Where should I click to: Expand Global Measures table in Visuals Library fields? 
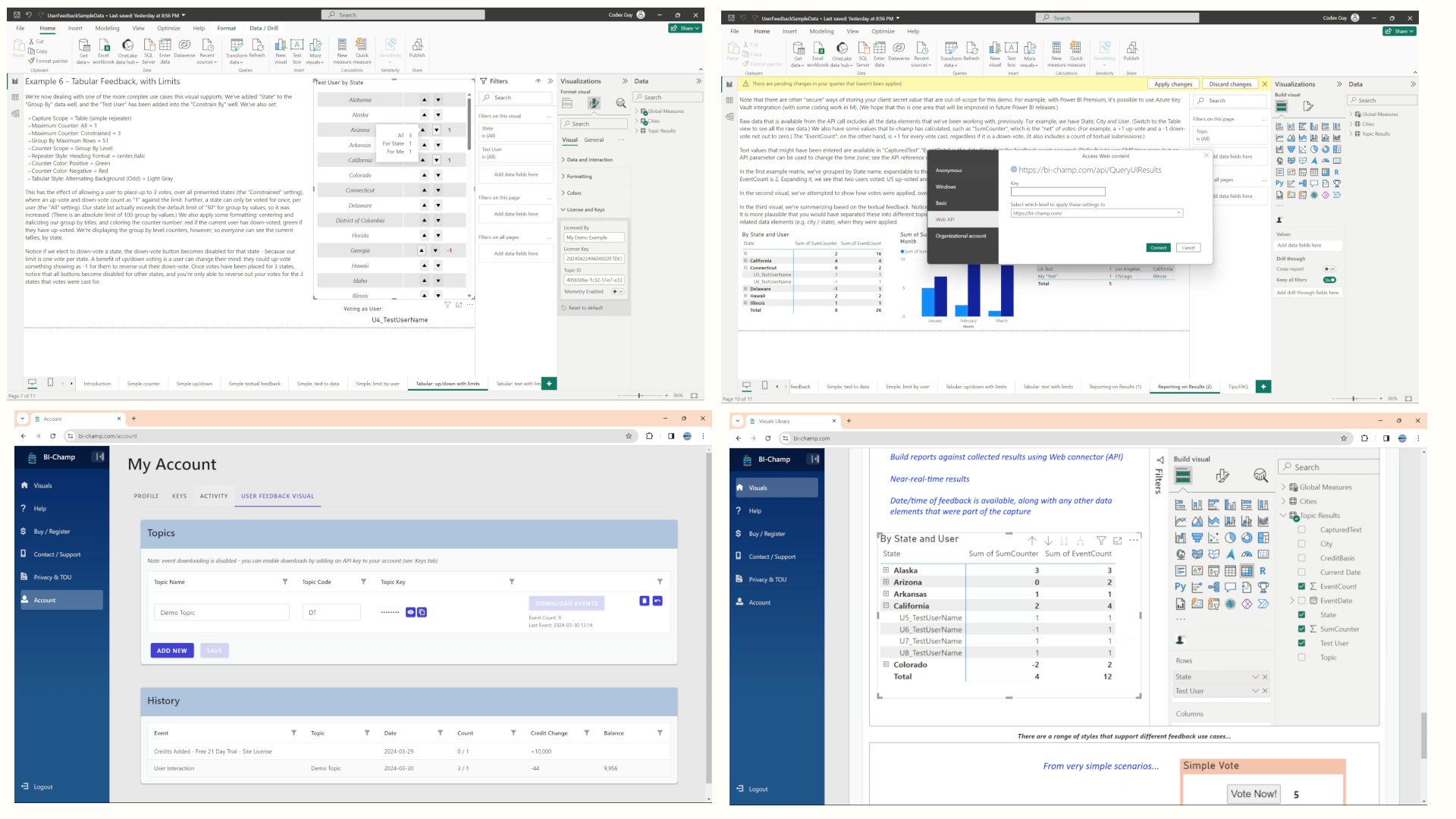tap(1284, 487)
